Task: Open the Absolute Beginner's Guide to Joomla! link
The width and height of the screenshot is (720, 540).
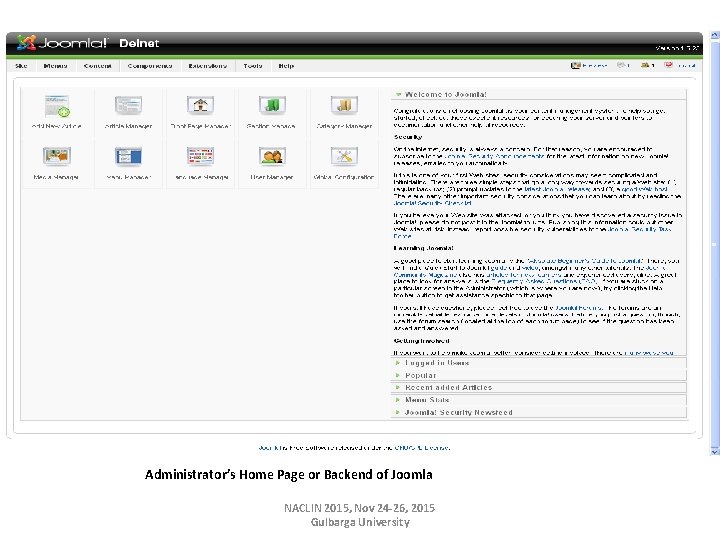Action: 585,261
